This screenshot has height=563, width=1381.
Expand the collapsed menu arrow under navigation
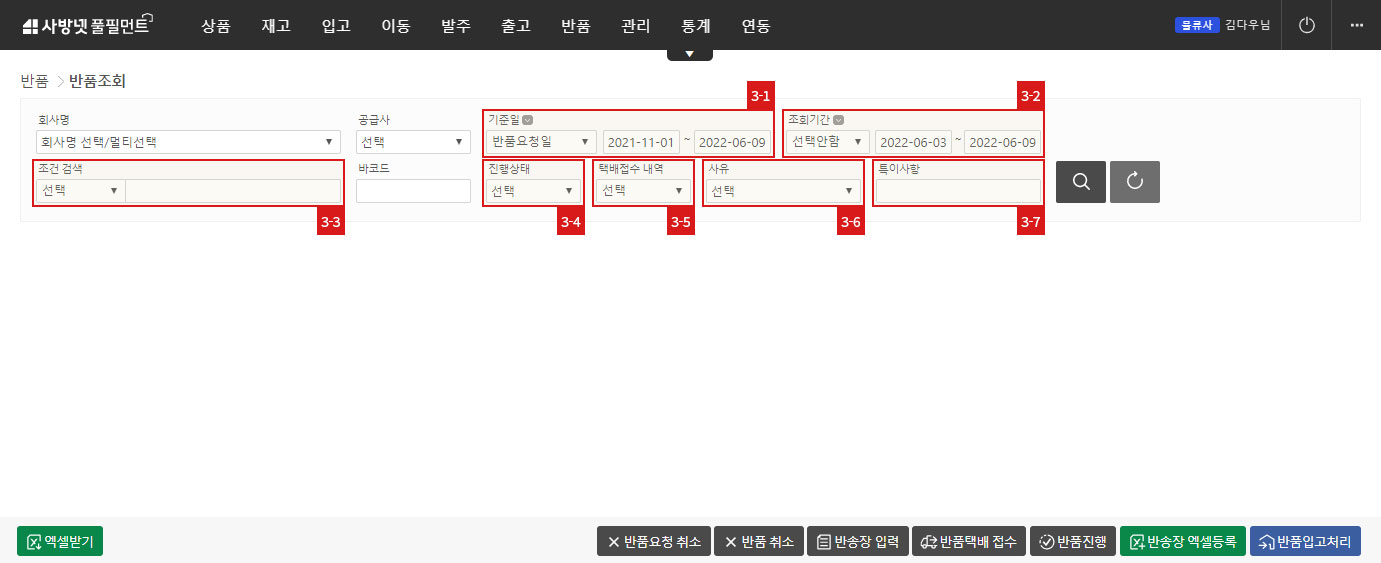click(x=689, y=54)
